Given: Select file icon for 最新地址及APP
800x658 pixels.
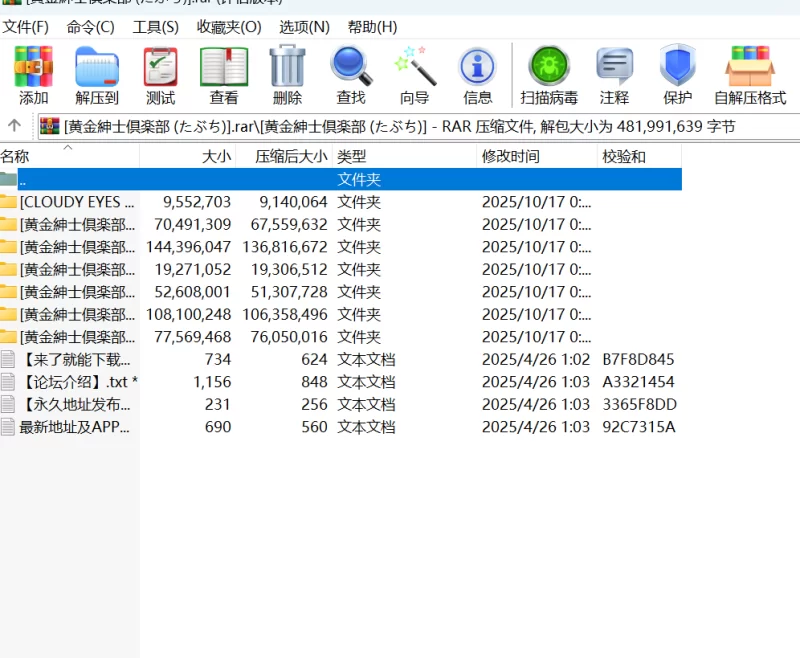Looking at the screenshot, I should [8, 426].
